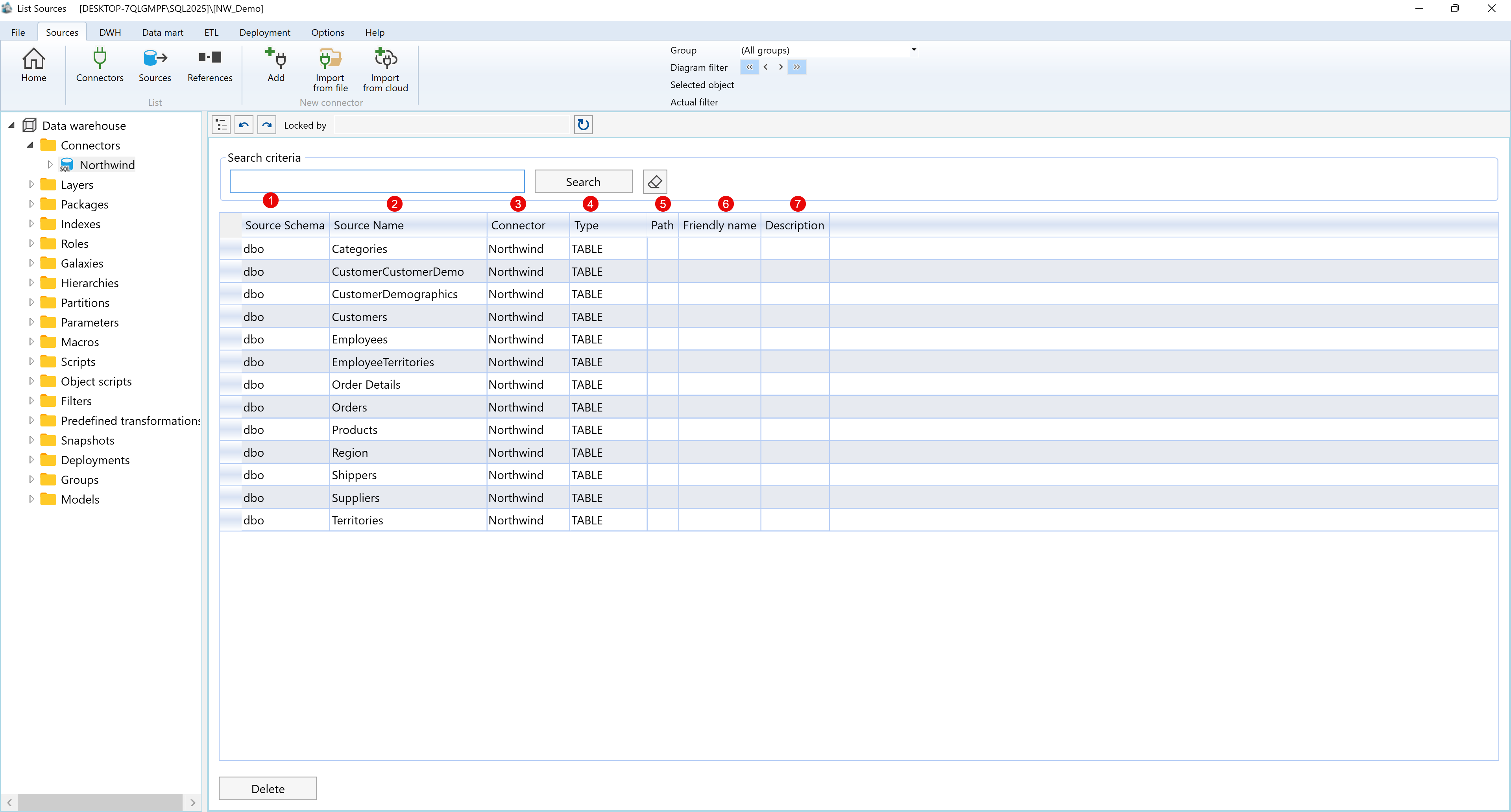Image resolution: width=1511 pixels, height=812 pixels.
Task: Click the undo arrow above Locked by
Action: [244, 124]
